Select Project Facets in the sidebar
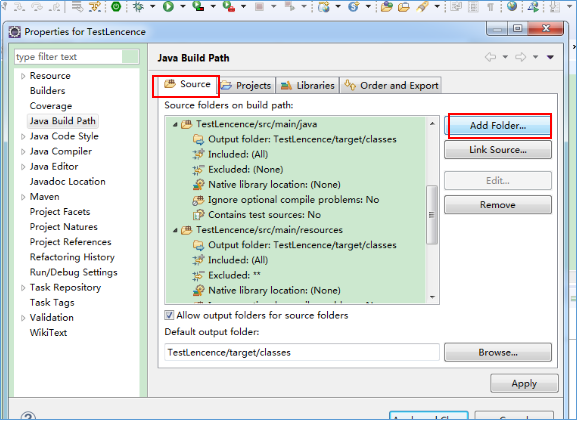578x421 pixels. (60, 212)
